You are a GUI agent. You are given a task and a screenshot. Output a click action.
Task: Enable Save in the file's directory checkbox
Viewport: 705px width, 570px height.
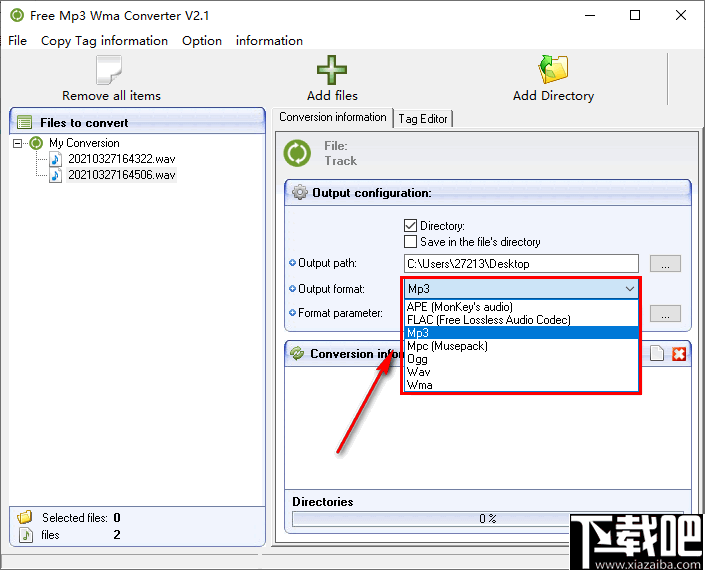410,242
